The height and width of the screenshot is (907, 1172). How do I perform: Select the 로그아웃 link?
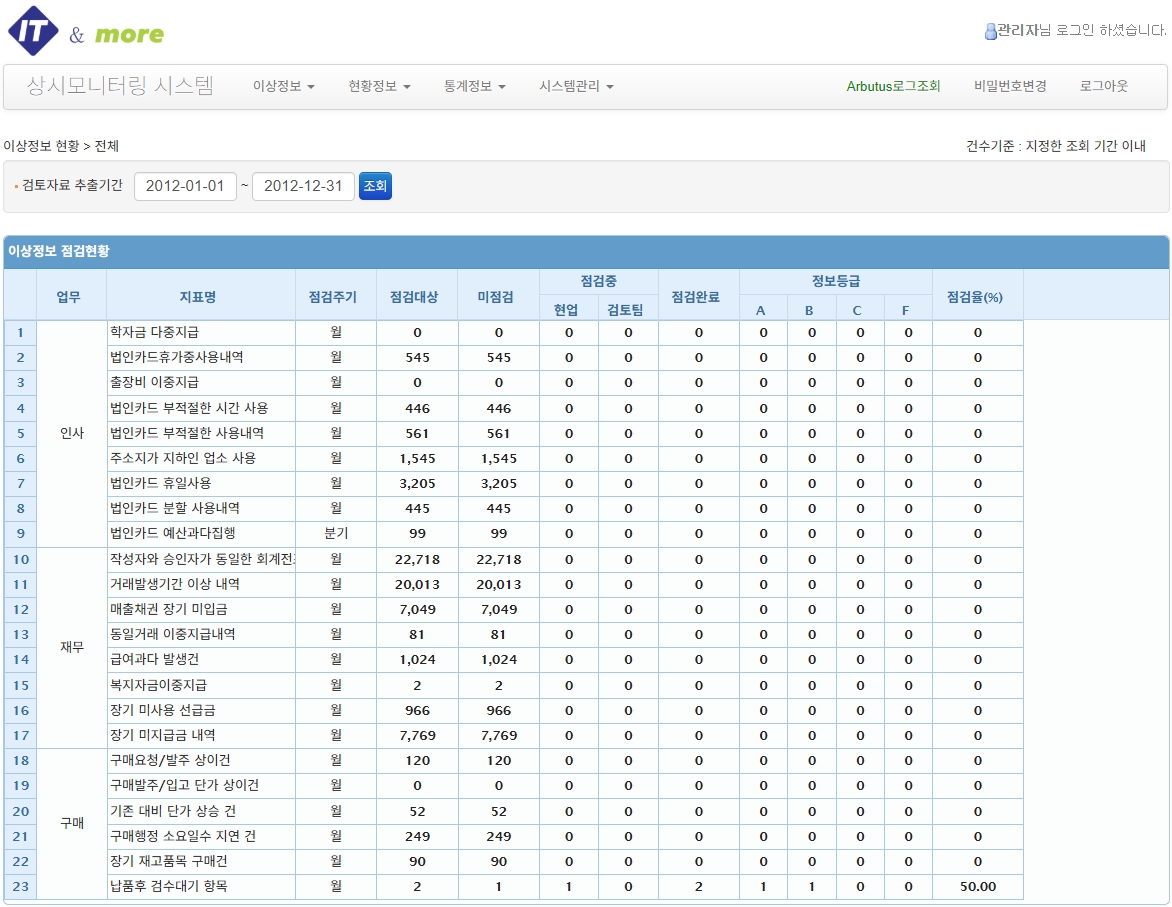coord(1103,87)
